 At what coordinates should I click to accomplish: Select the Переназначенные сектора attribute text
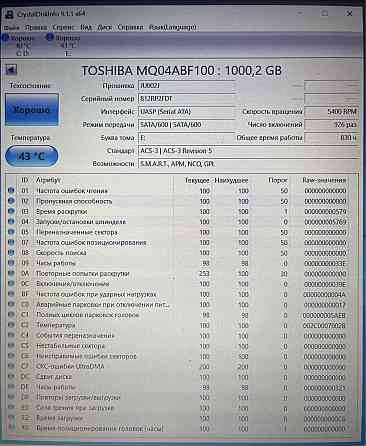(x=77, y=232)
